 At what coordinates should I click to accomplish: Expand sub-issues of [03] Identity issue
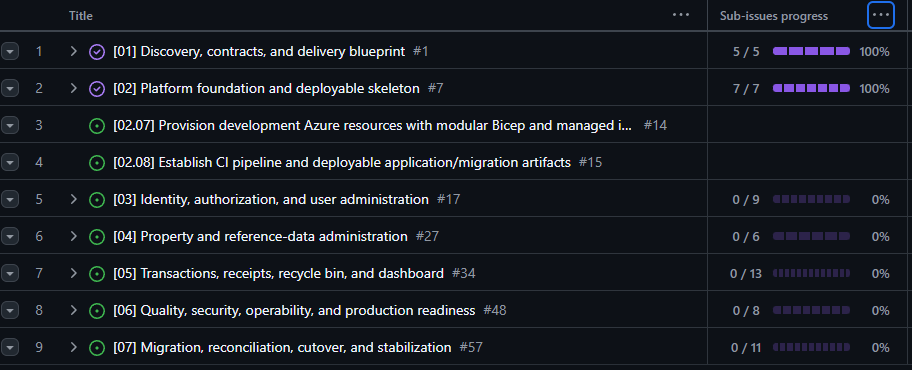coord(73,200)
